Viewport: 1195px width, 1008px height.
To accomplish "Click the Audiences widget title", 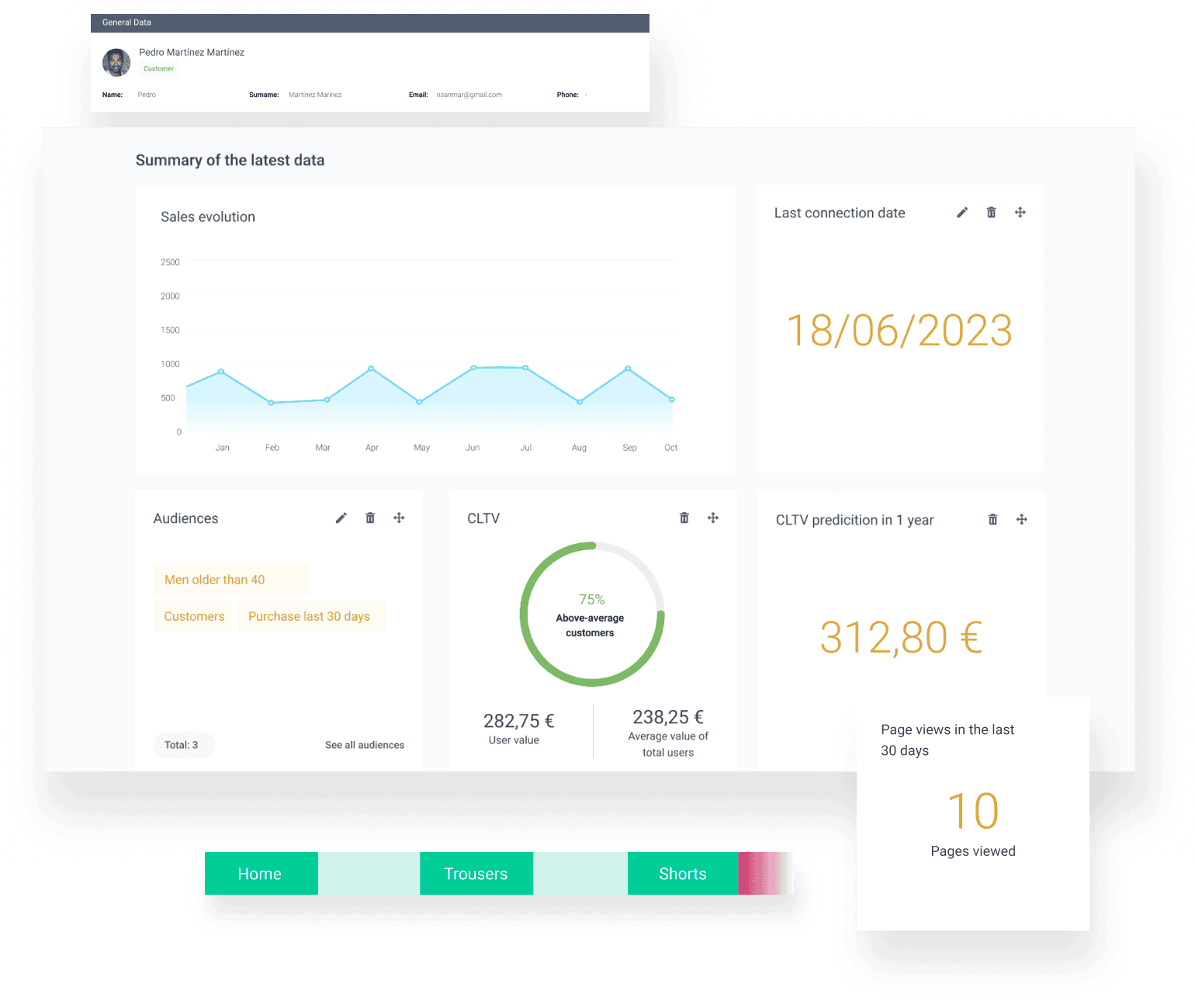I will pos(186,518).
